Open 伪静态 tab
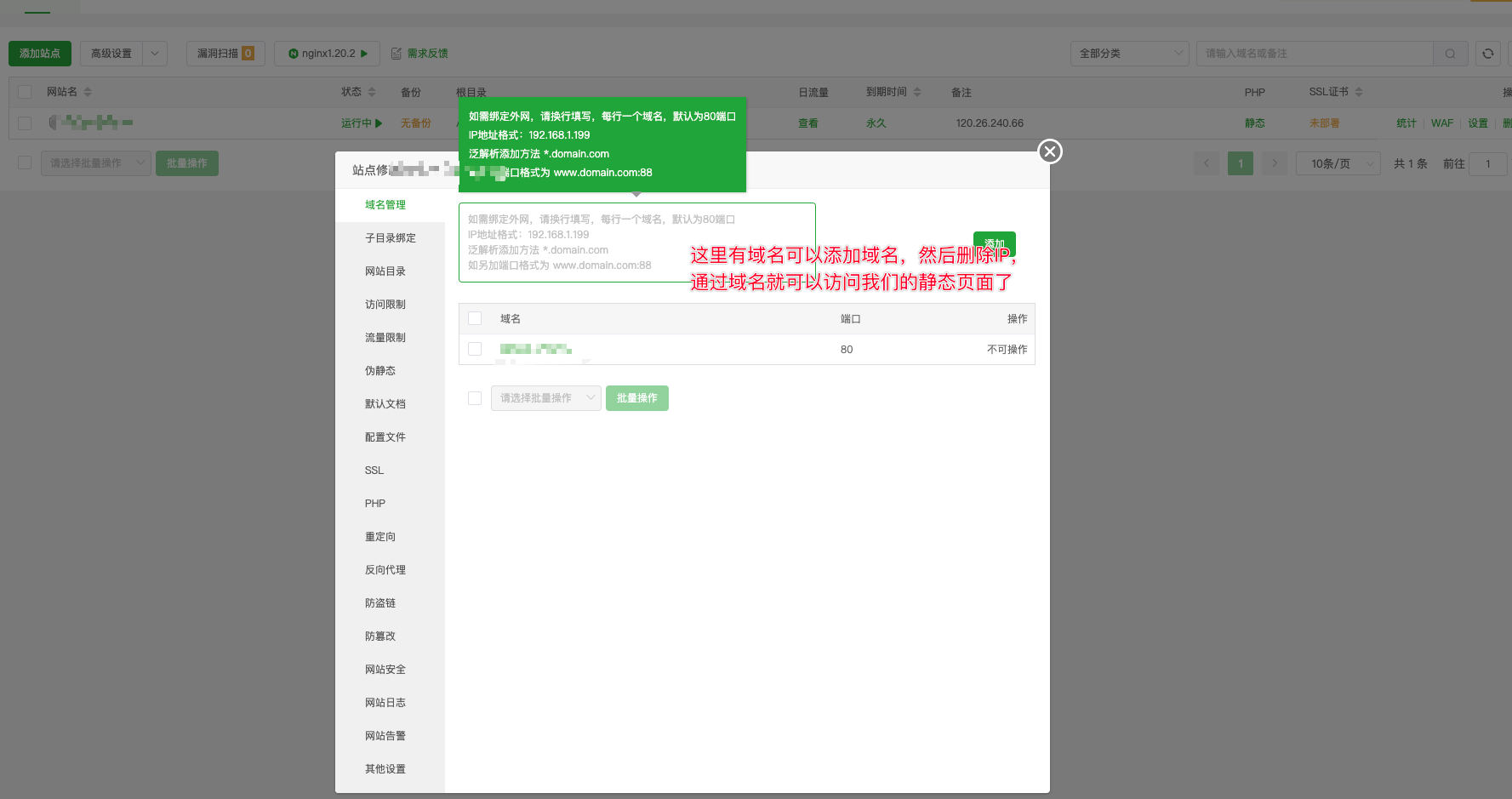 [x=390, y=371]
